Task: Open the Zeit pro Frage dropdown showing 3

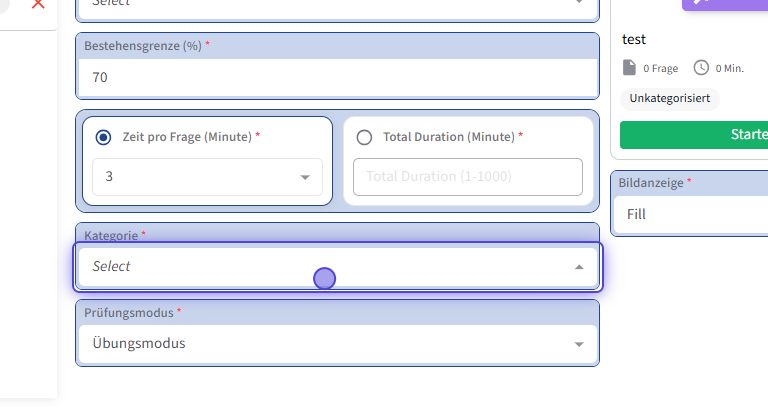Action: coord(207,177)
